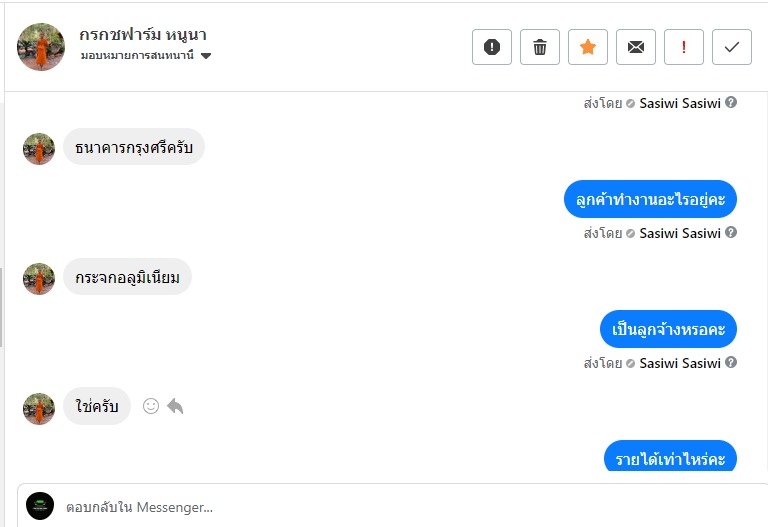Click Sasiwi Sasiwi sender name under เป็นลูกจ้างหรอคะ

680,363
